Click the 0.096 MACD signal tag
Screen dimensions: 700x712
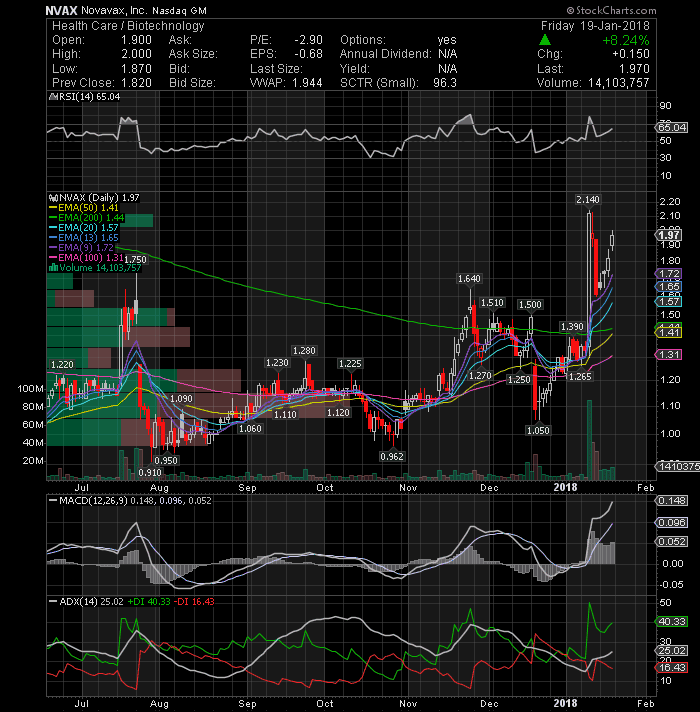point(672,522)
